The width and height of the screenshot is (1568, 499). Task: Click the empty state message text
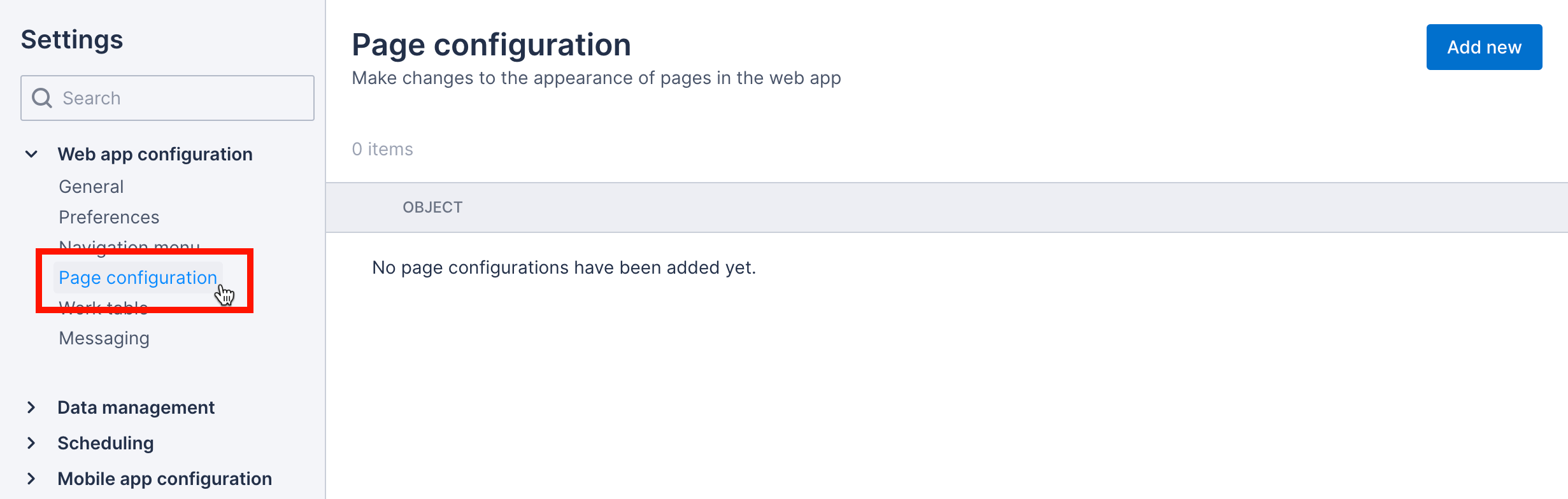[564, 267]
